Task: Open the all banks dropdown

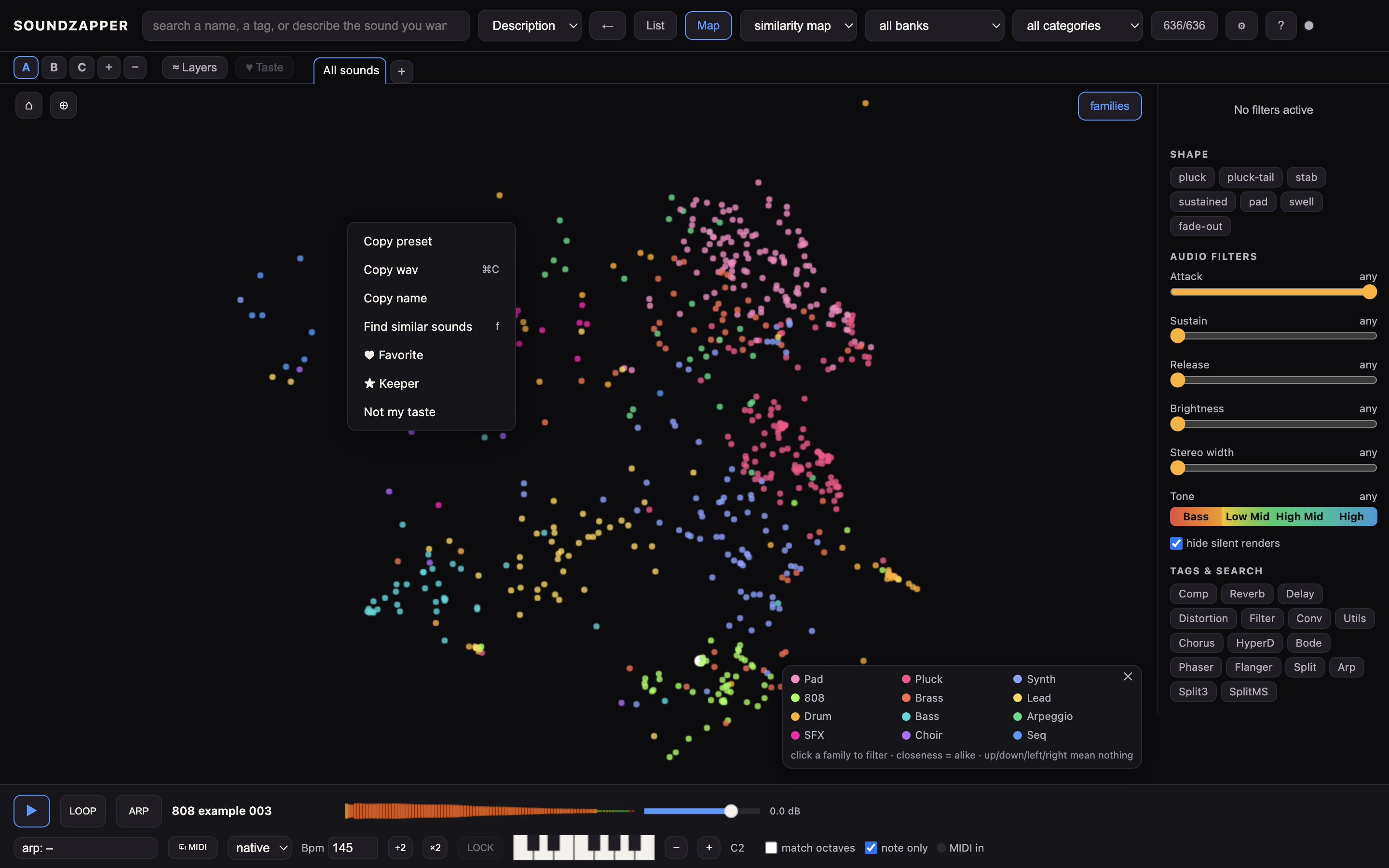Action: [934, 26]
